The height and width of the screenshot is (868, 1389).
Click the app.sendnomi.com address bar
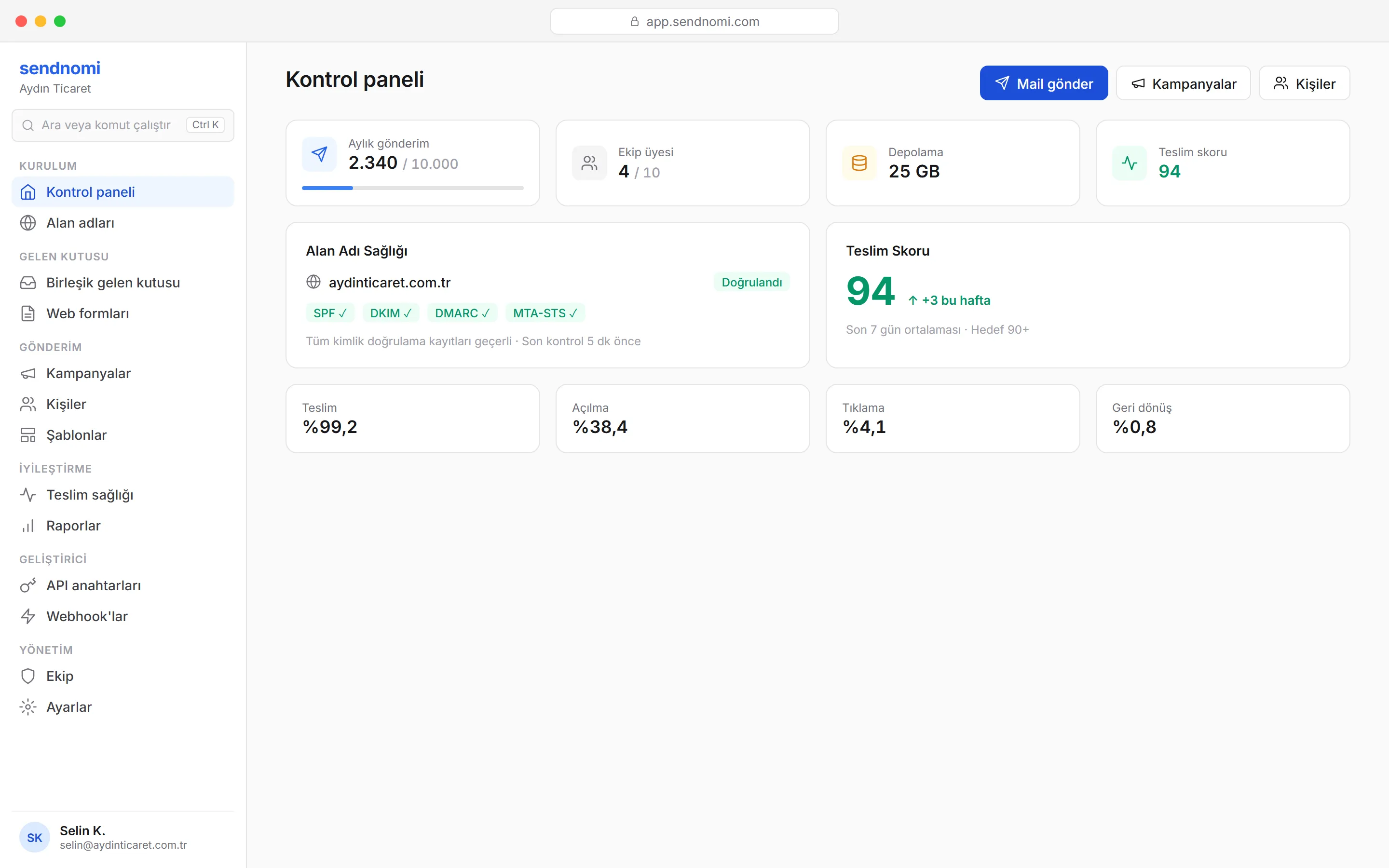tap(694, 21)
